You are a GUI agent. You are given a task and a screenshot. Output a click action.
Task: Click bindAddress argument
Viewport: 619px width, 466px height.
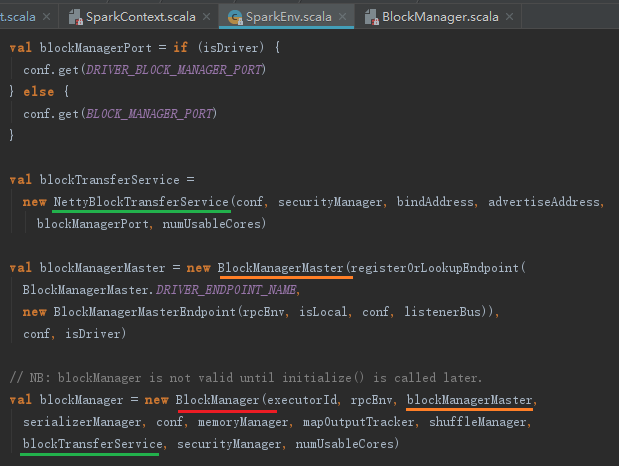435,202
